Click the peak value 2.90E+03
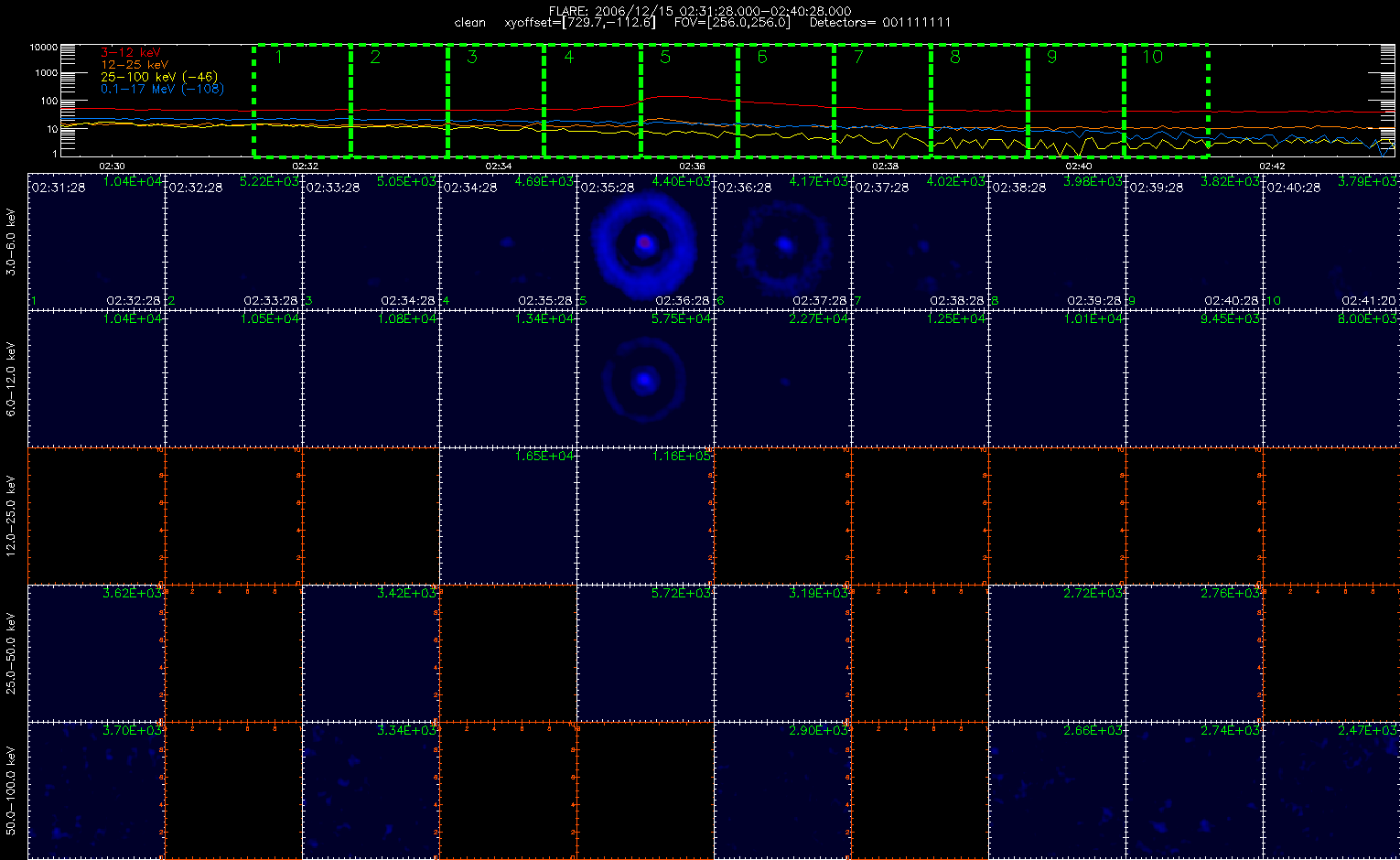Image resolution: width=1400 pixels, height=860 pixels. point(819,731)
